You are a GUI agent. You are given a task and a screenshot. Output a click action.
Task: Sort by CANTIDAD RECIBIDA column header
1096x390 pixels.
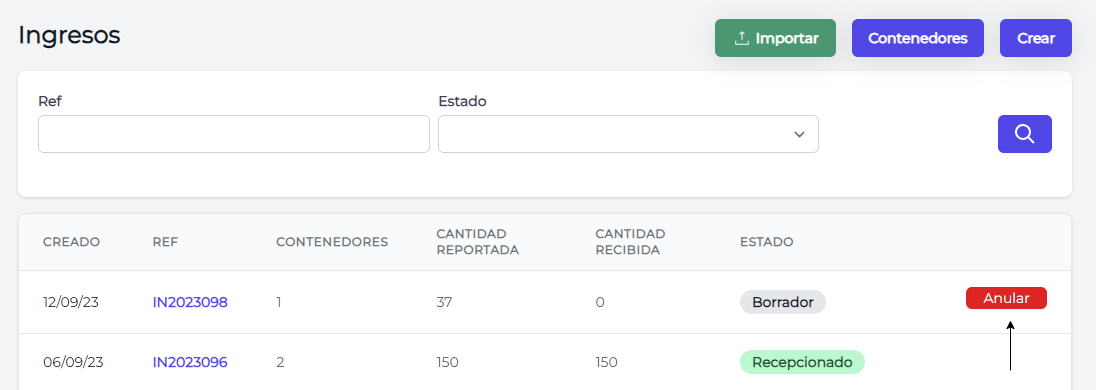630,242
